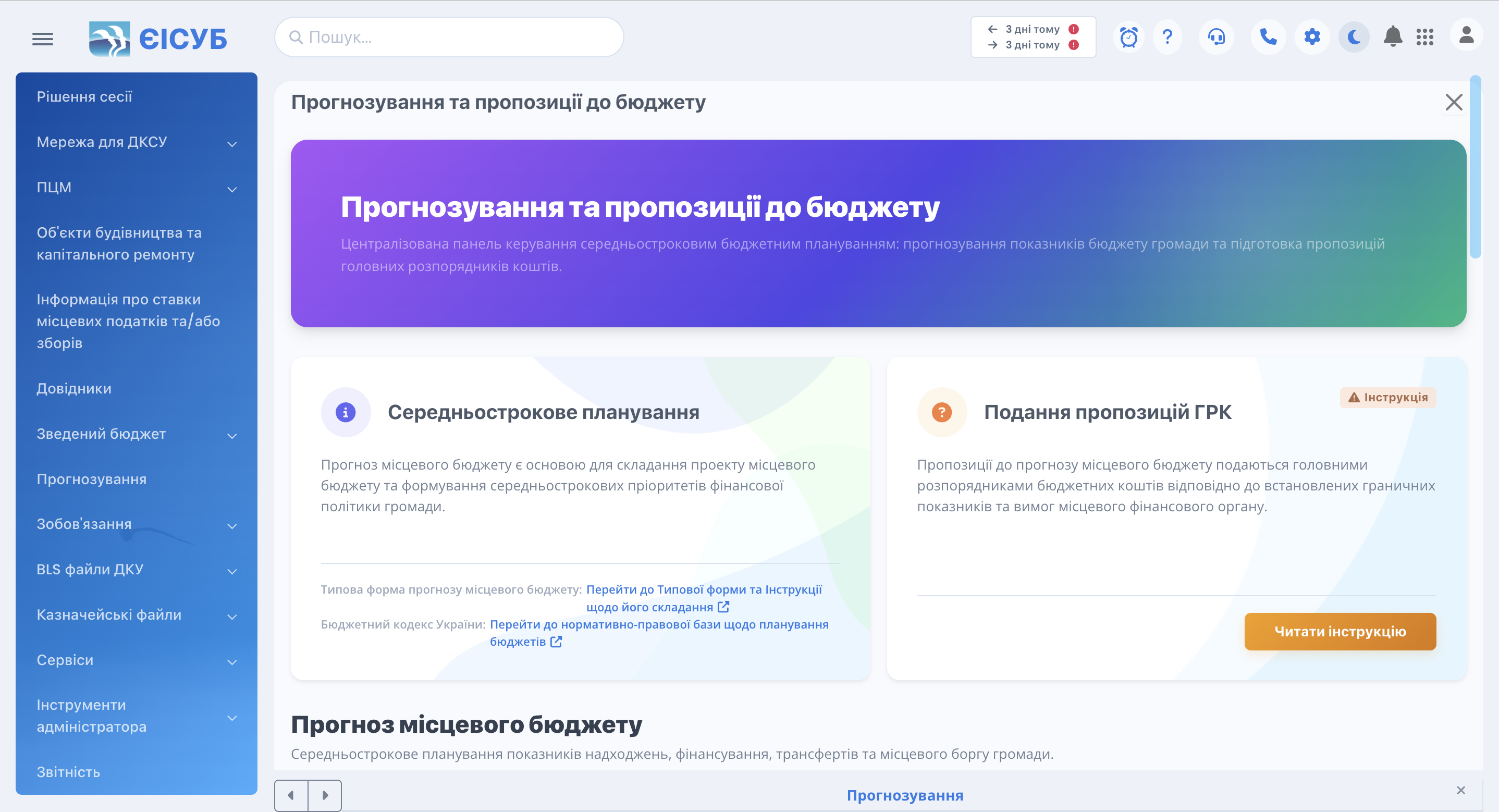
Task: Close the Прогнозування та пропозиції panel
Action: (1454, 103)
